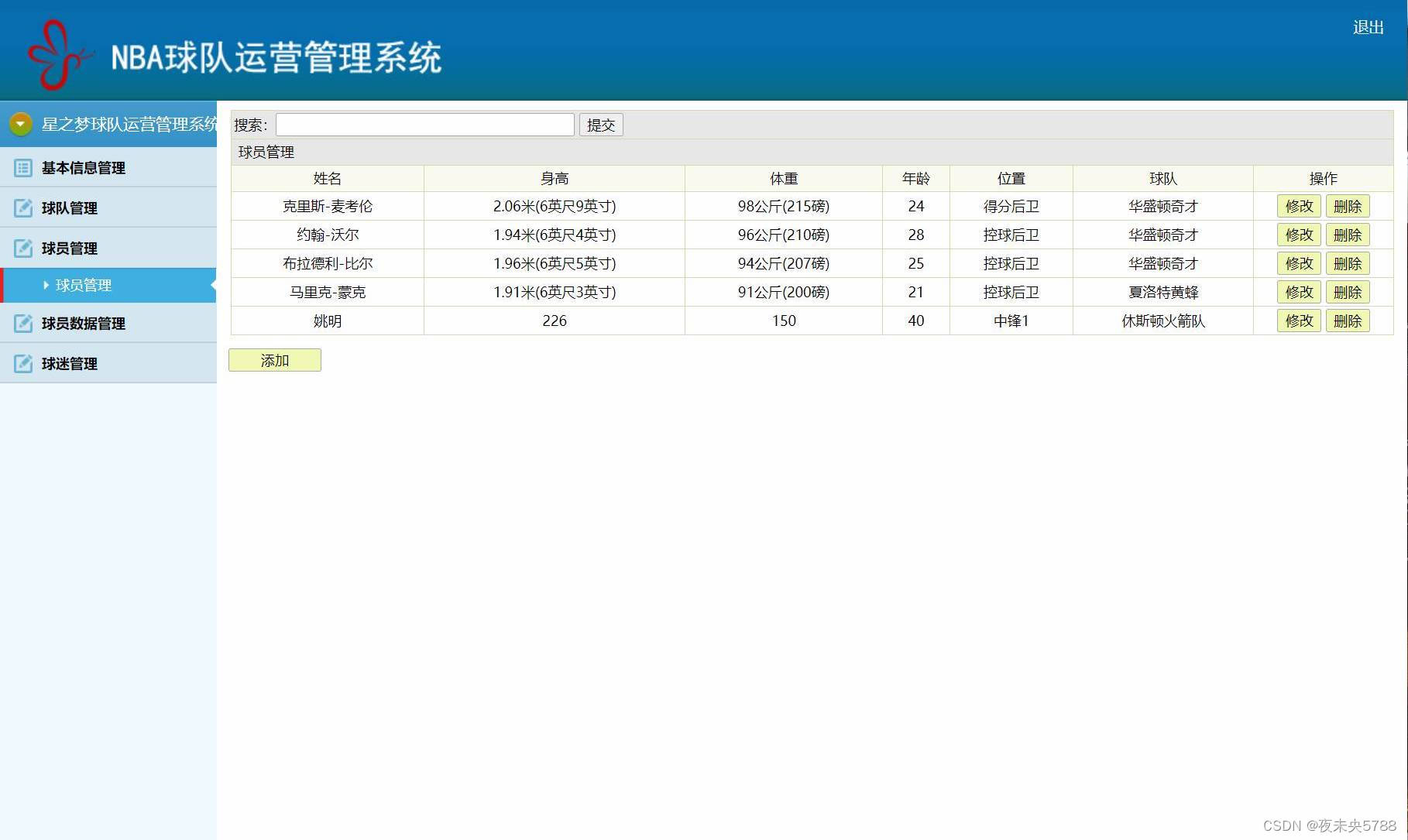
Task: Click the edit icon beside 球队管理
Action: tap(23, 208)
